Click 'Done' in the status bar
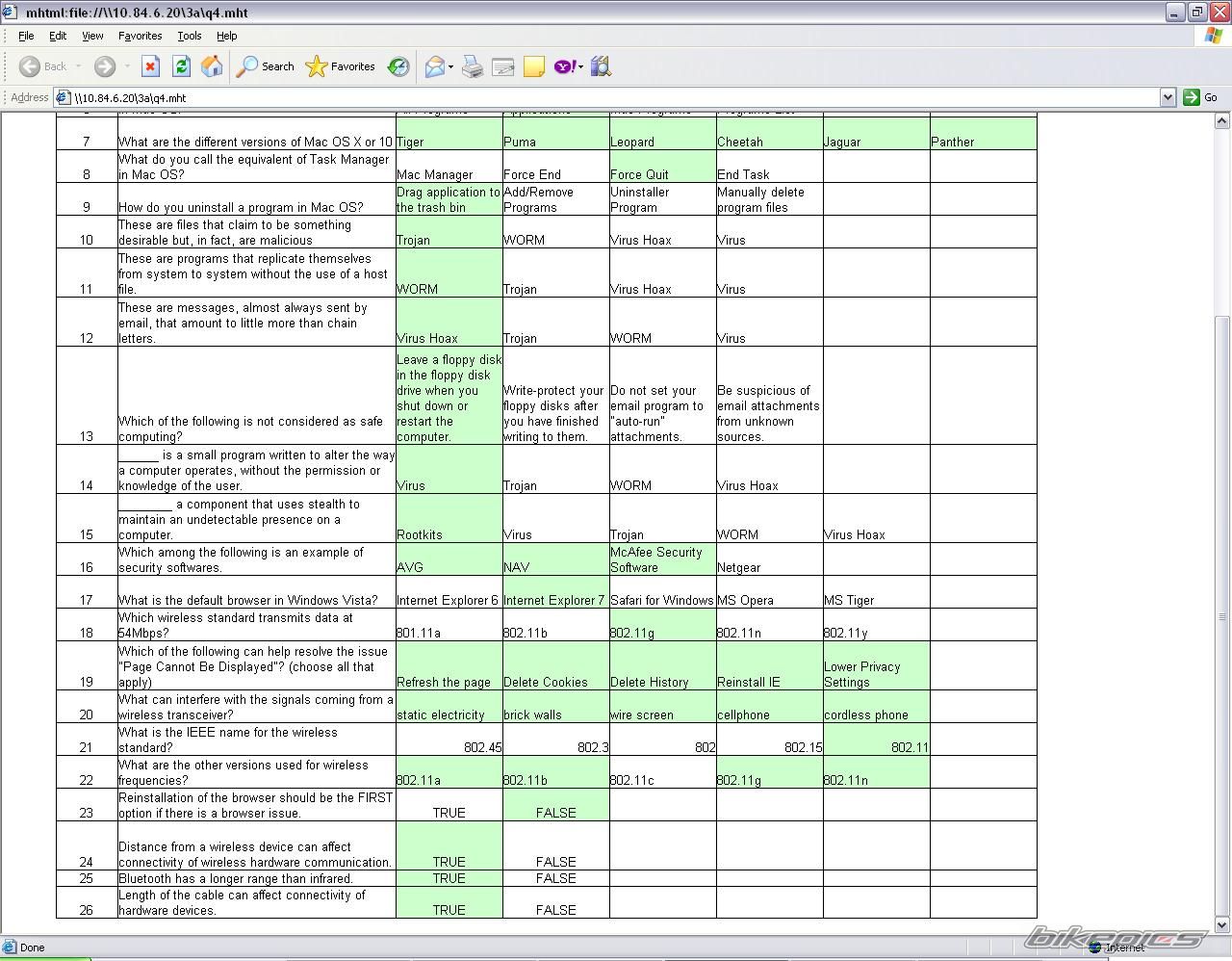Viewport: 1232px width, 961px height. point(32,948)
